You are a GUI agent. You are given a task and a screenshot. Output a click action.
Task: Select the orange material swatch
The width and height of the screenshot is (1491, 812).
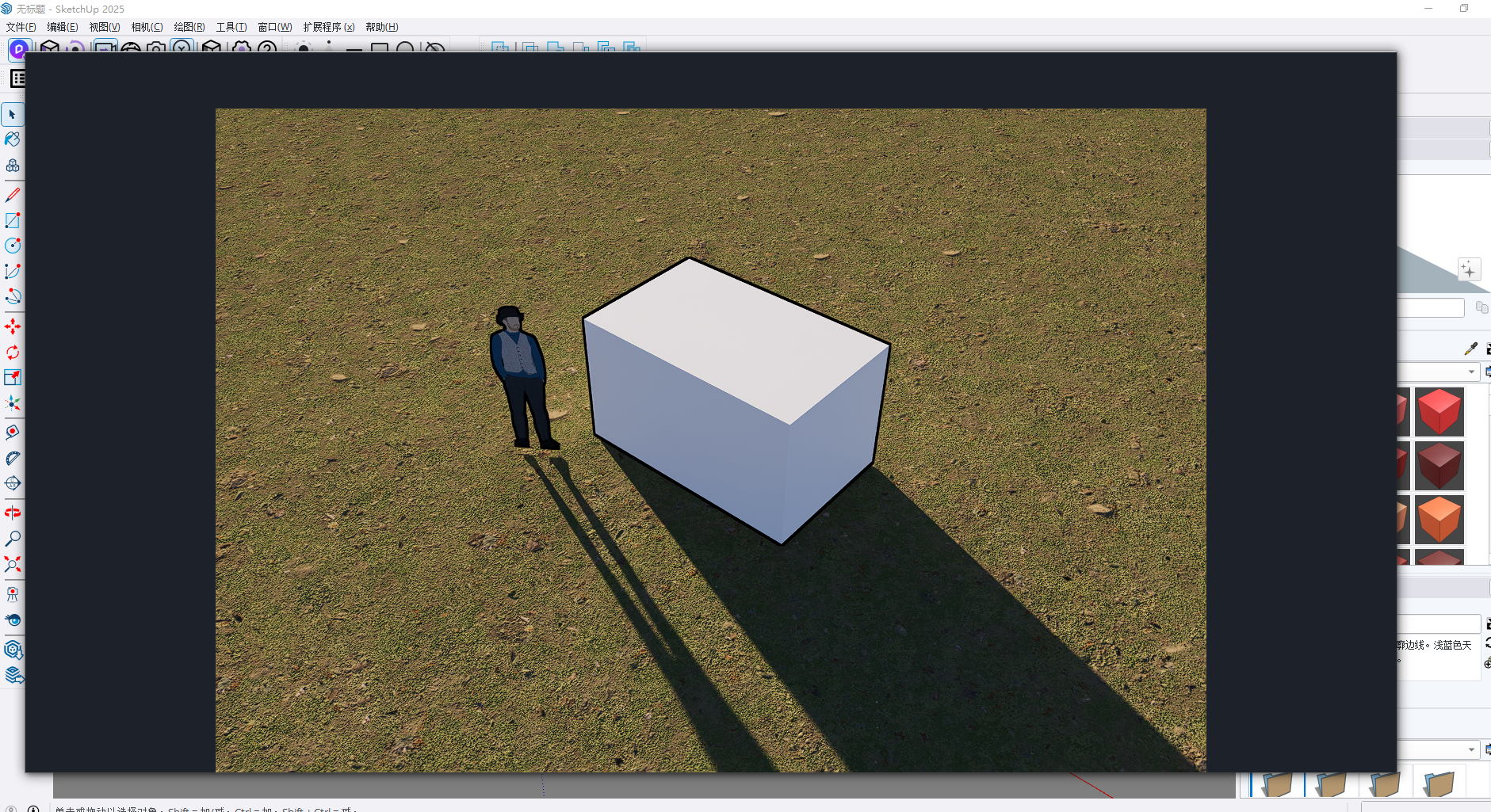pyautogui.click(x=1439, y=520)
